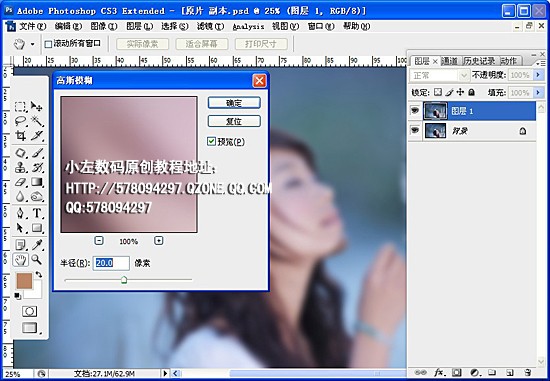The height and width of the screenshot is (381, 550).
Task: Select the Clone Stamp tool
Action: (x=20, y=168)
